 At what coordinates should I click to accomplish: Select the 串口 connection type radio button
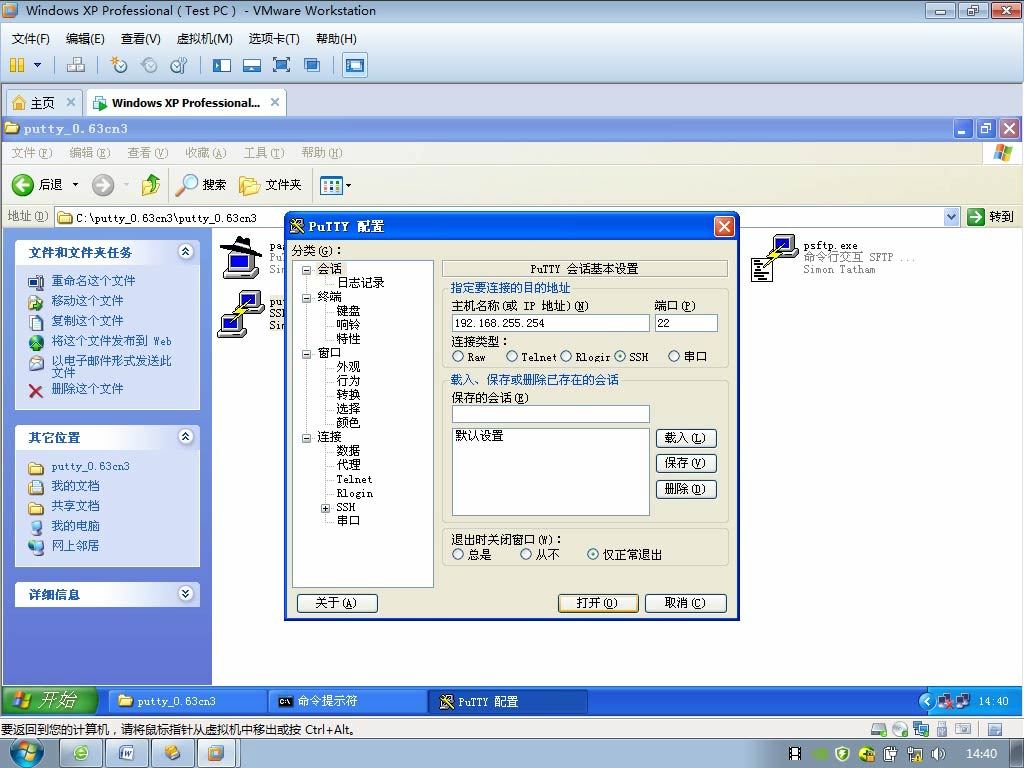click(x=675, y=357)
